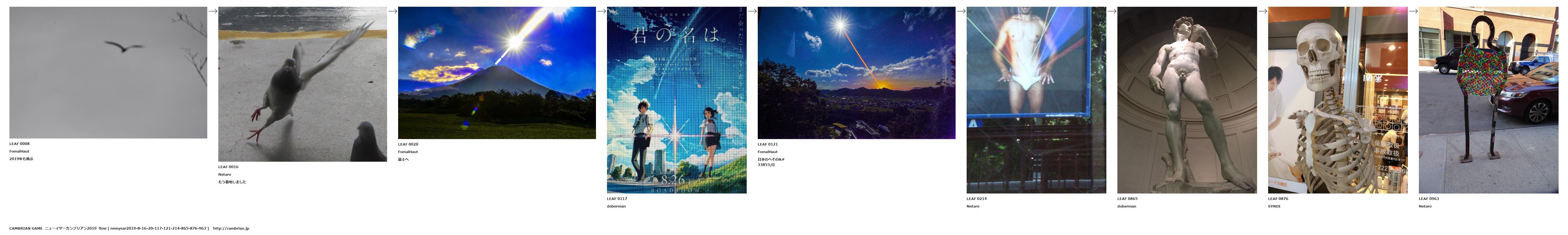Click the arrow after the movie poster

click(752, 11)
